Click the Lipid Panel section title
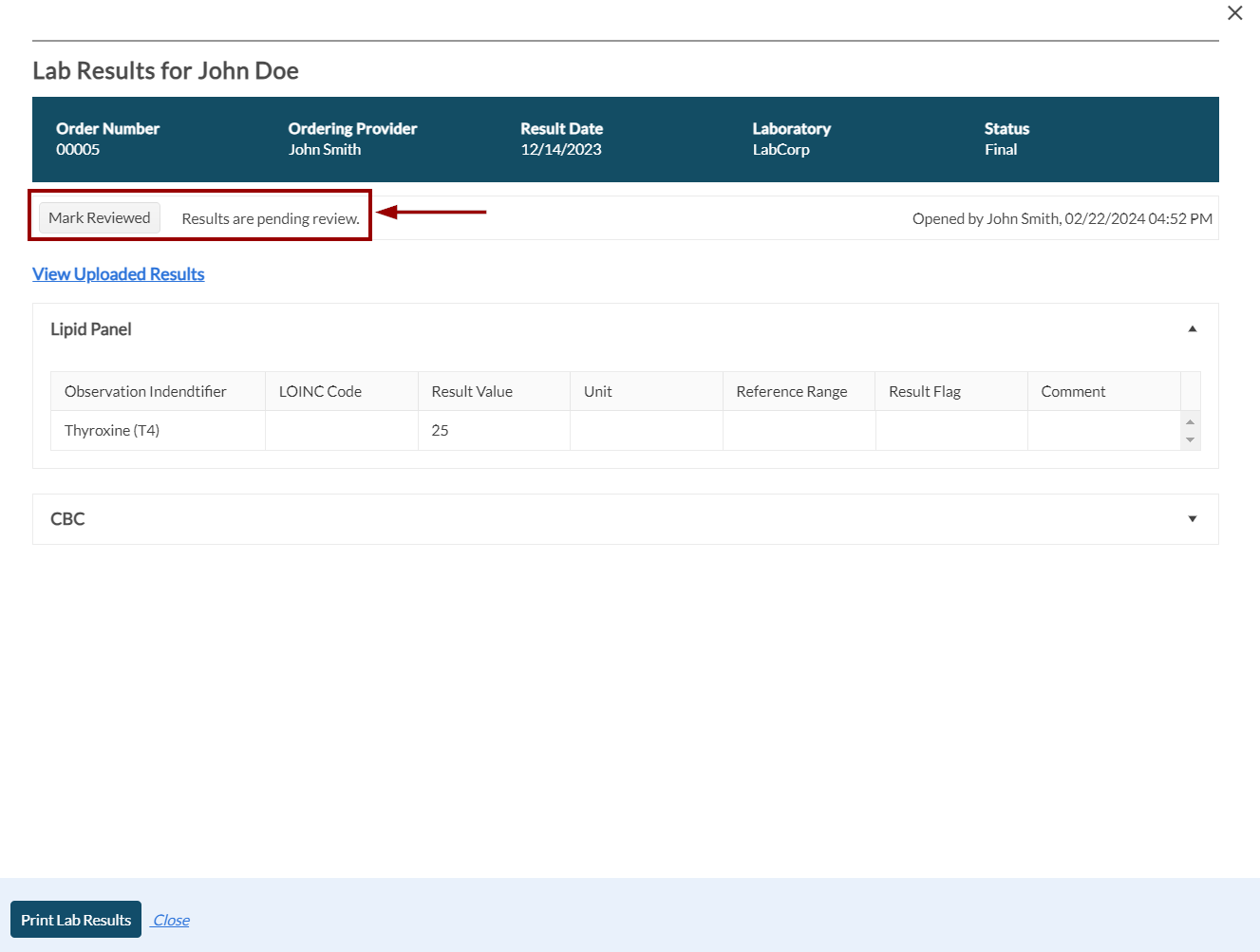This screenshot has width=1260, height=952. tap(91, 329)
